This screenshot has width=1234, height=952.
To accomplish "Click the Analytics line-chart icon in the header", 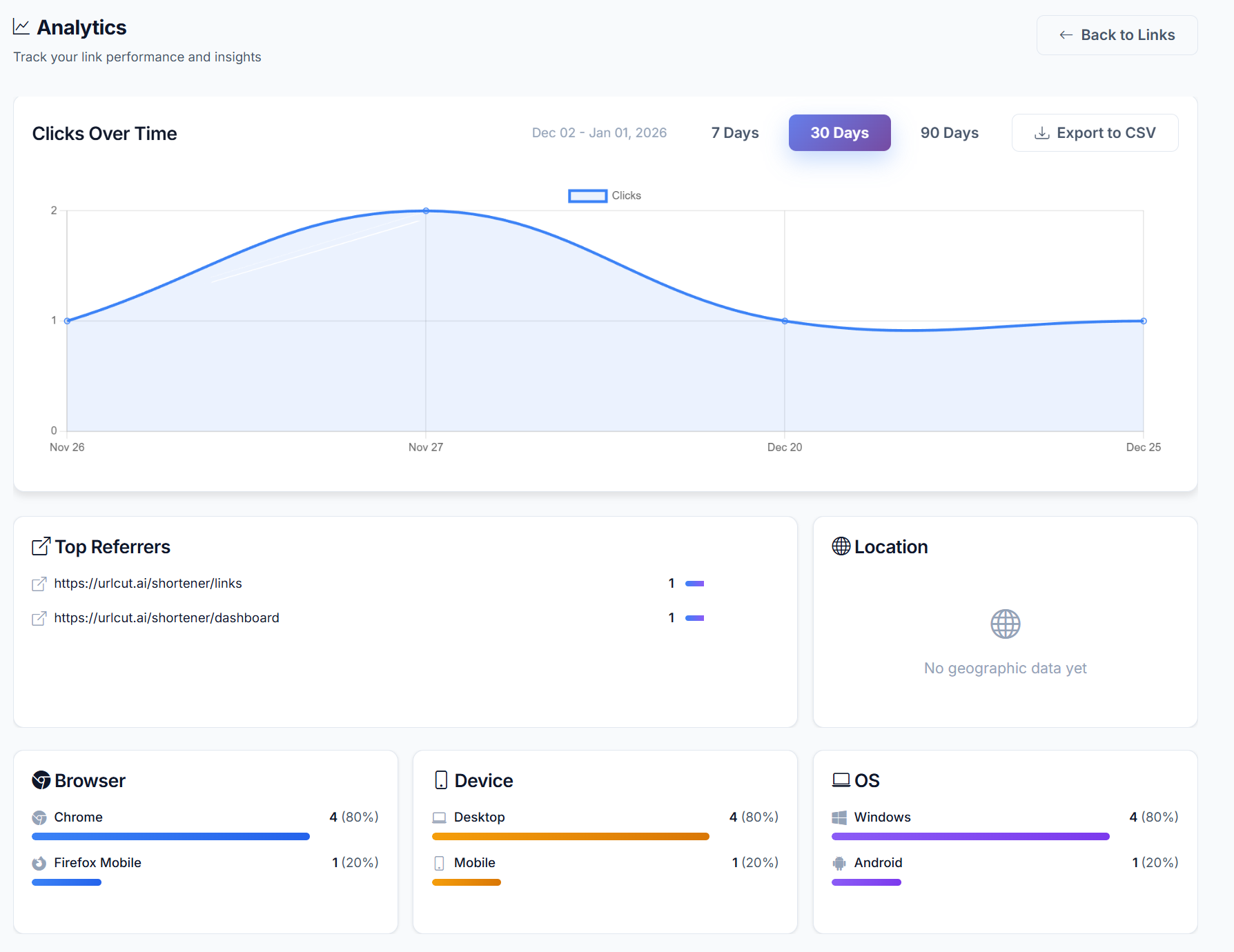I will (x=21, y=26).
